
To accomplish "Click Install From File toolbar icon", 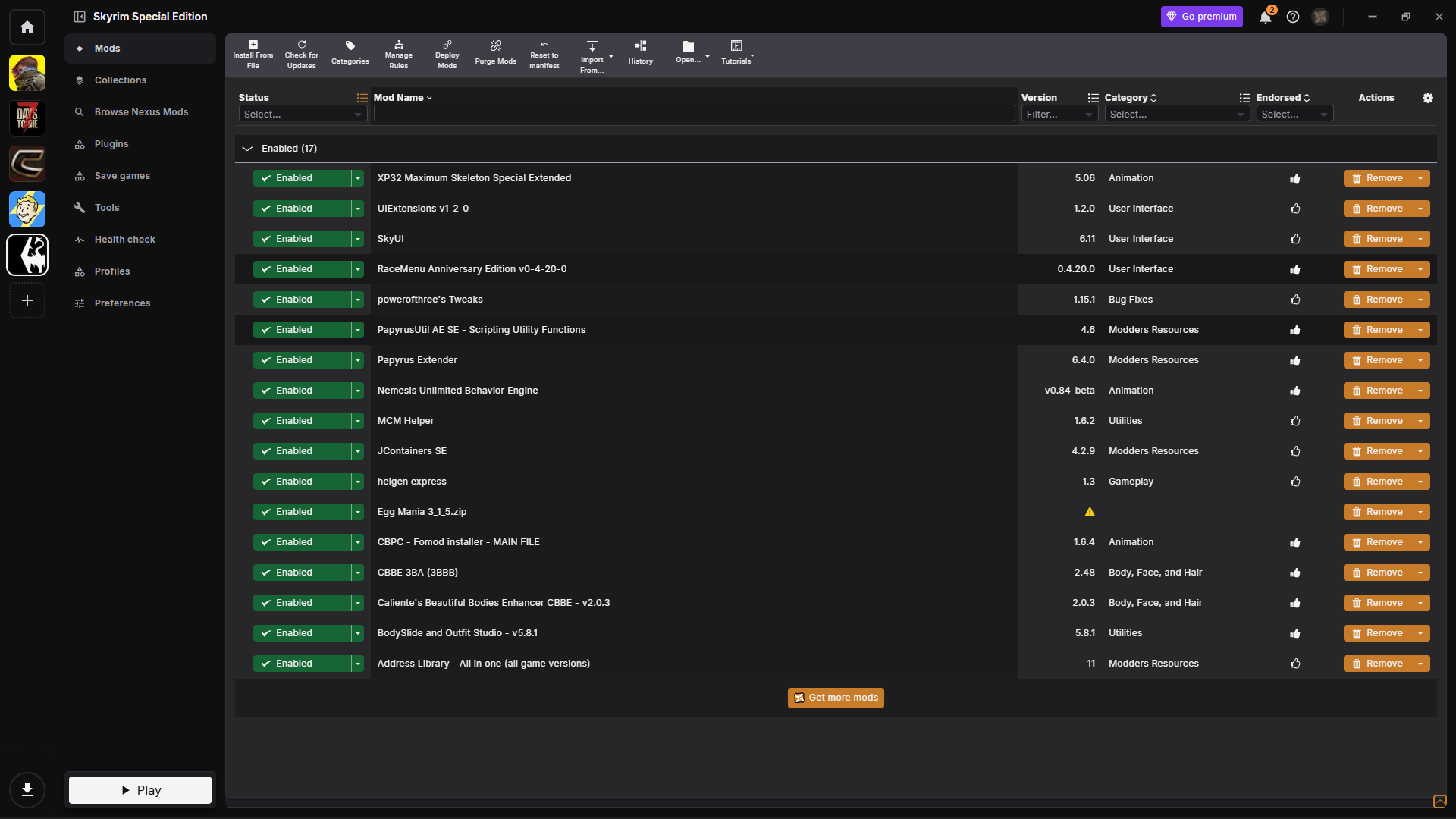I will (253, 55).
